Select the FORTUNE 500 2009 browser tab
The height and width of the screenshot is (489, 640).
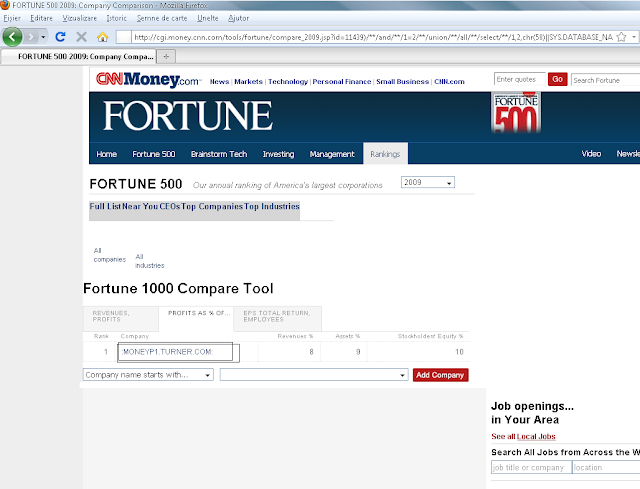point(78,56)
